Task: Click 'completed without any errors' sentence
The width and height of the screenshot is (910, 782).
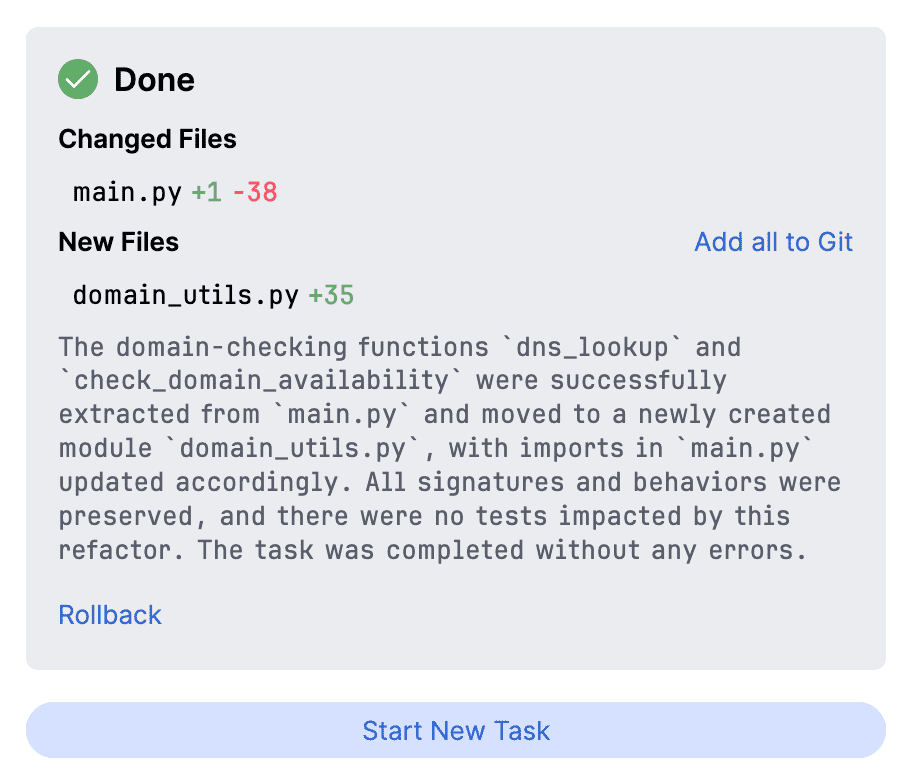Action: pos(597,550)
